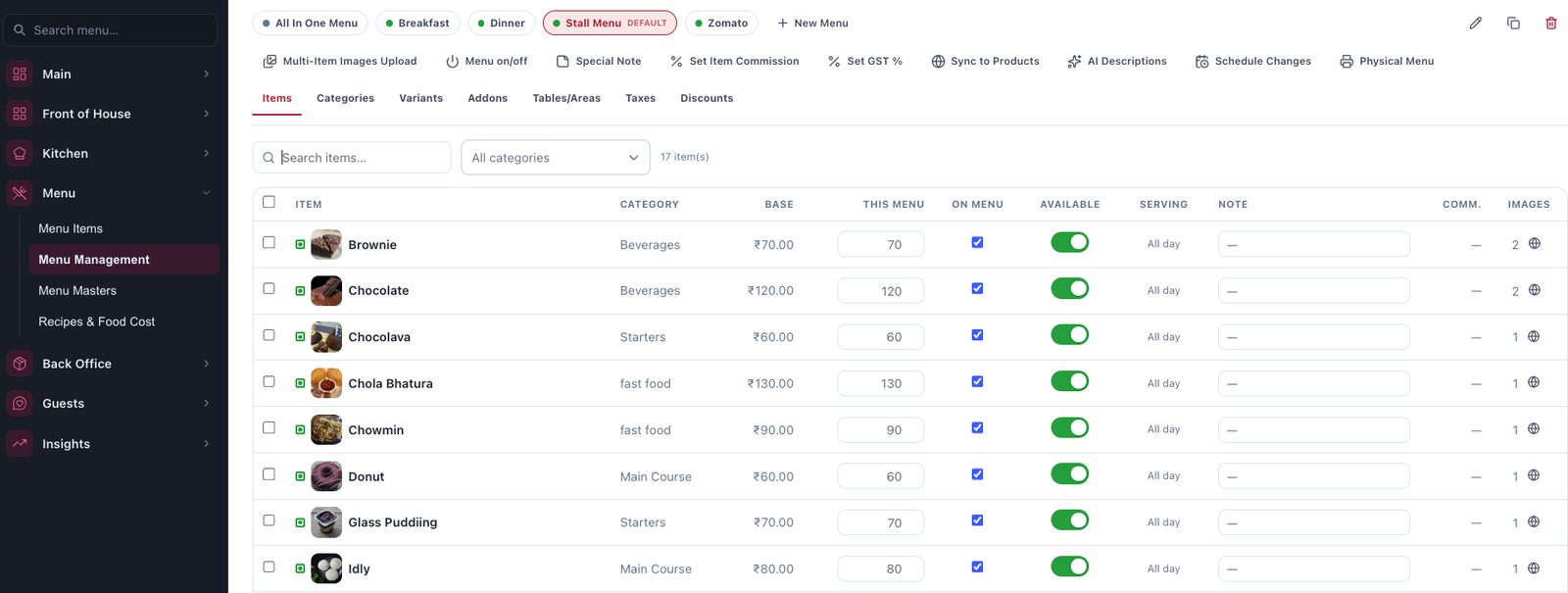This screenshot has height=593, width=1568.
Task: Click Sync to Products
Action: [x=985, y=61]
